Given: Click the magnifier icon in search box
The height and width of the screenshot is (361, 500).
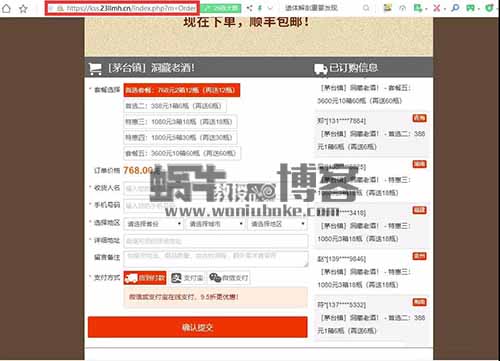Looking at the screenshot, I should pos(366,8).
